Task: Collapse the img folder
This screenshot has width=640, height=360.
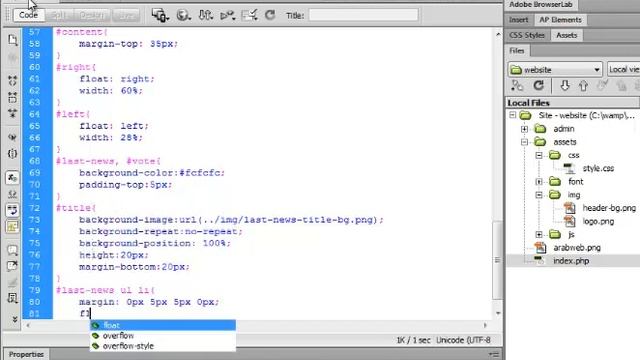Action: [539, 195]
